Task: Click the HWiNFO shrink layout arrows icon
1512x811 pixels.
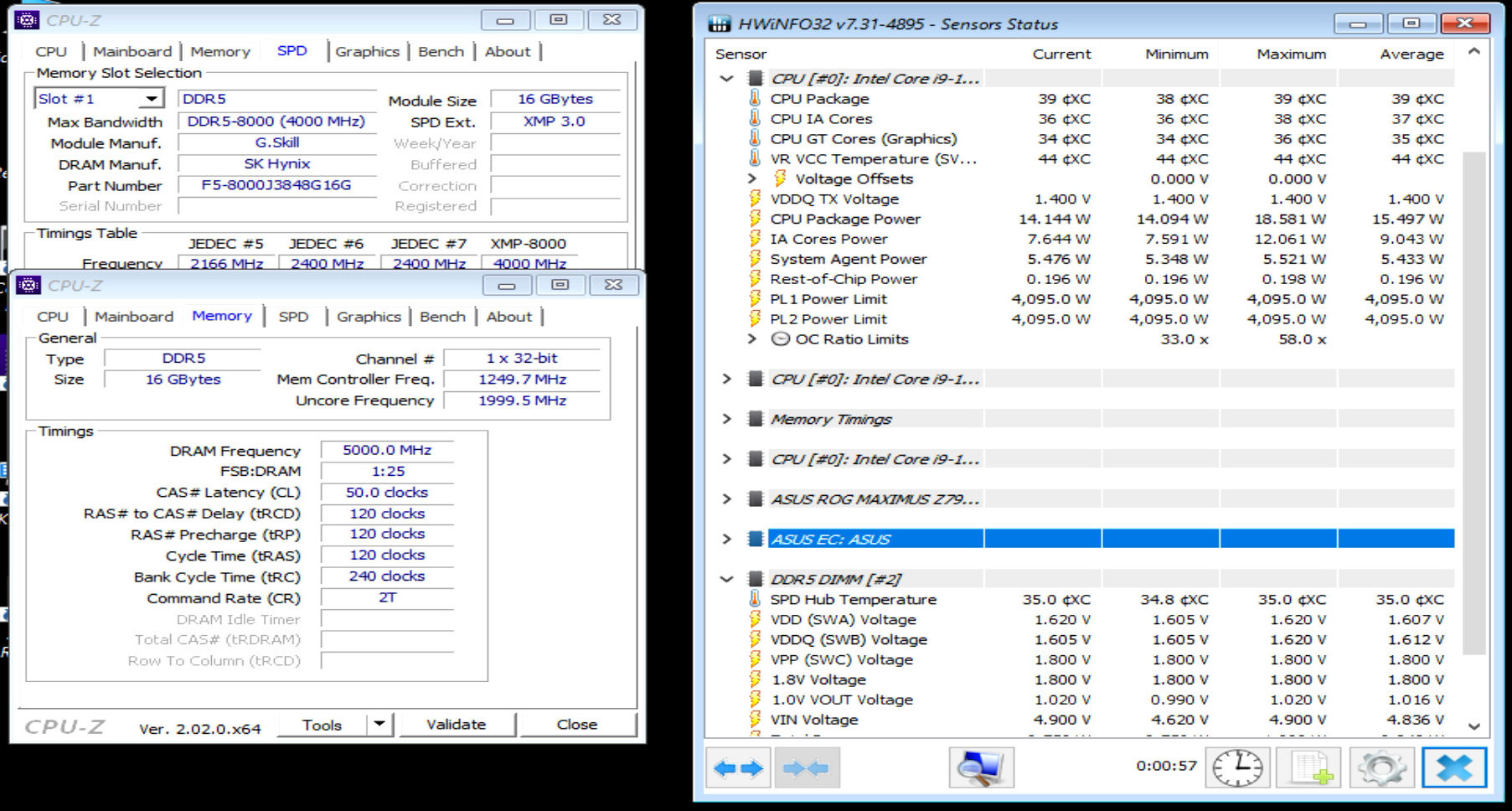Action: [807, 767]
